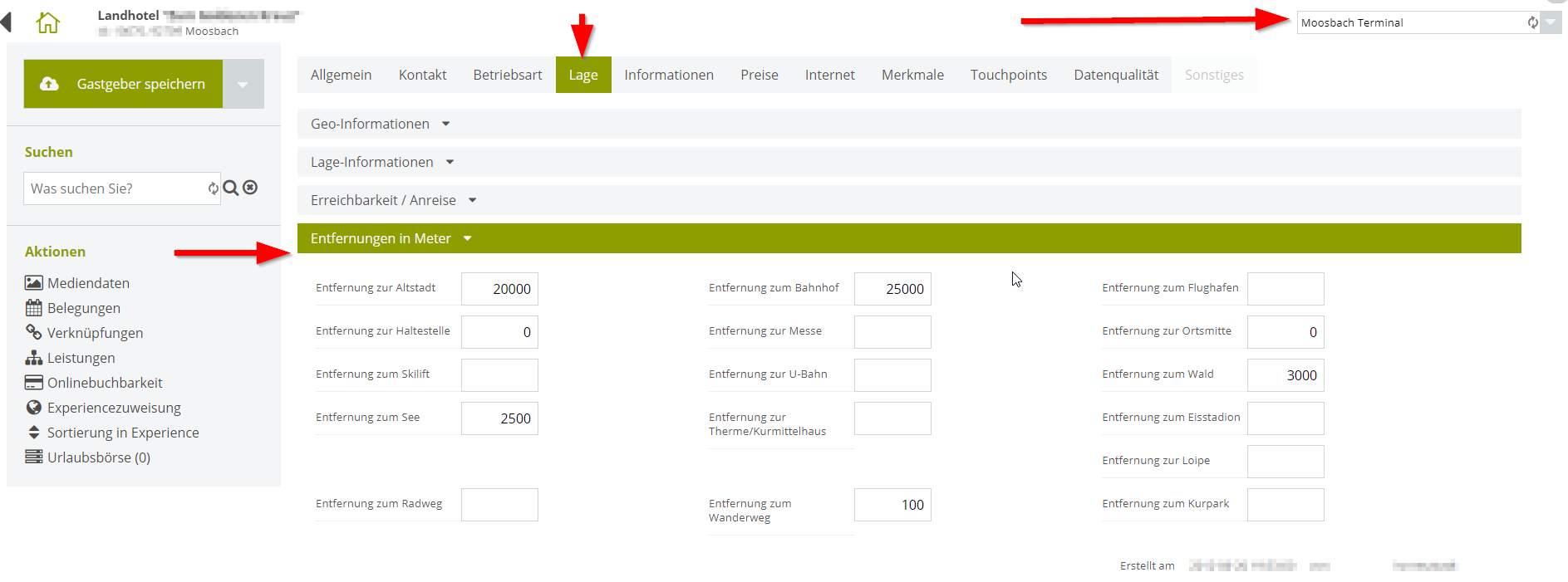Click the Entfernung zur Altstadt field
This screenshot has width=1568, height=582.
pyautogui.click(x=499, y=289)
